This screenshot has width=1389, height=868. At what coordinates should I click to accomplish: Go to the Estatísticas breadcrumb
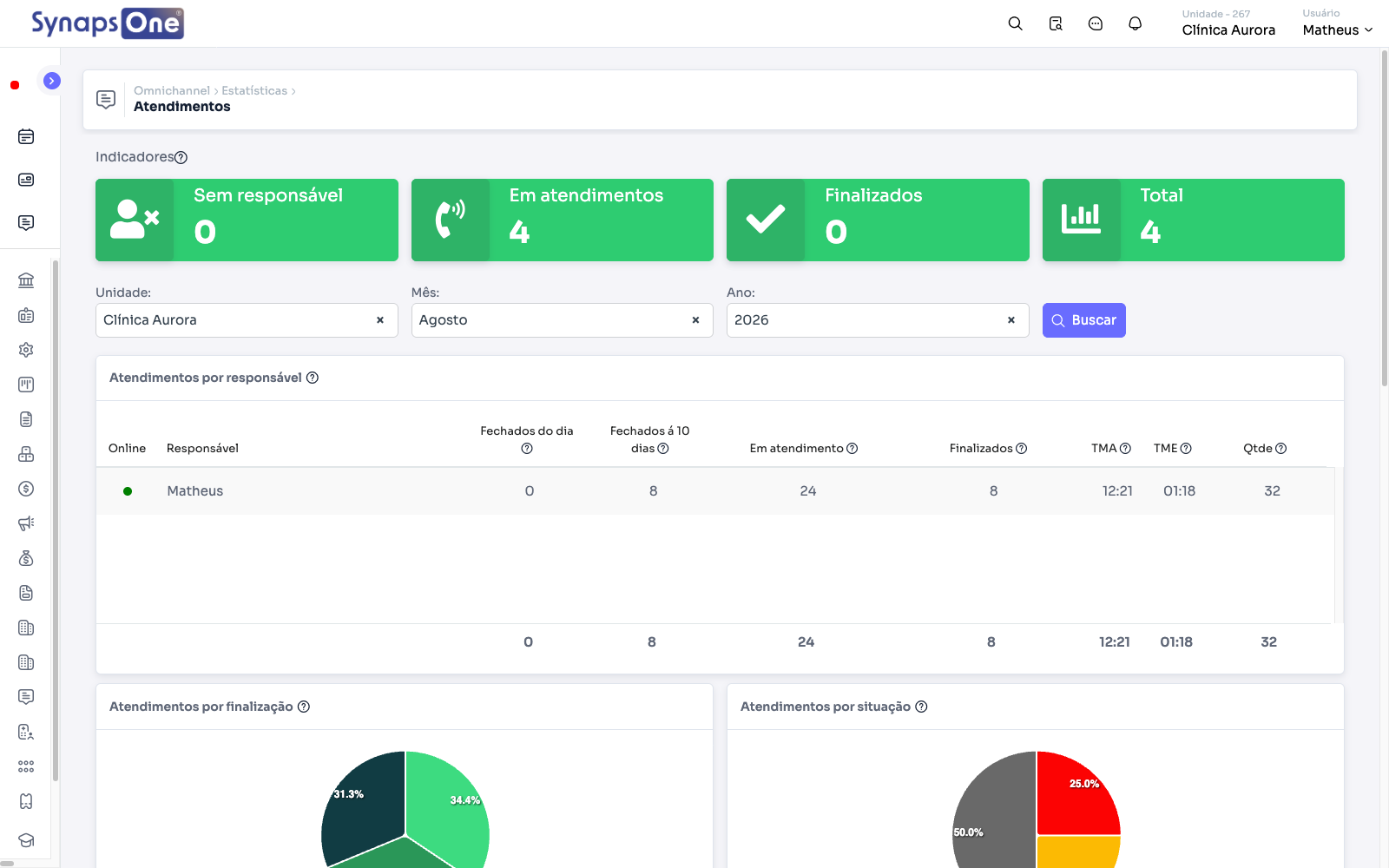[x=254, y=90]
